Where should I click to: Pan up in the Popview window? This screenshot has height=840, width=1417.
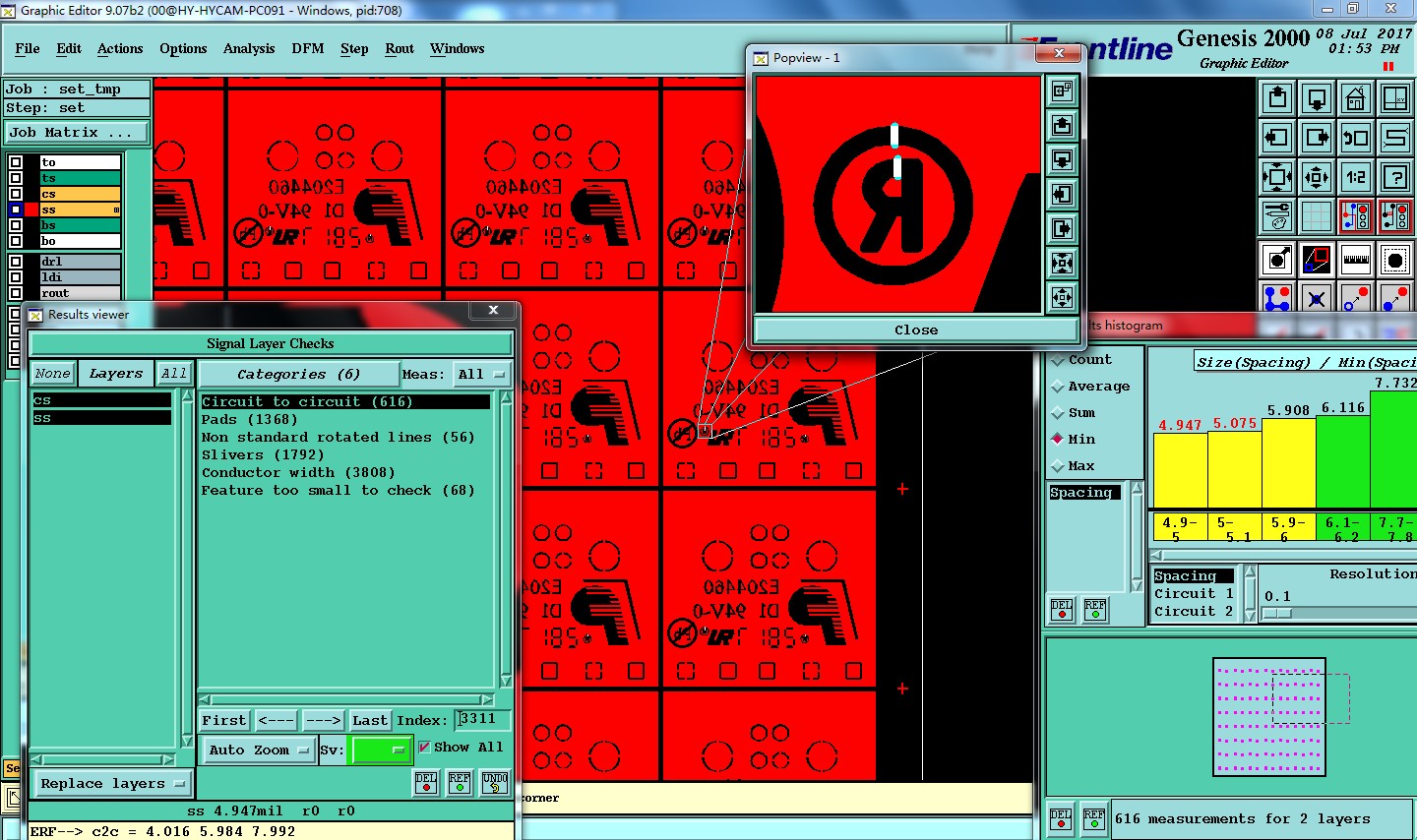pos(1062,125)
